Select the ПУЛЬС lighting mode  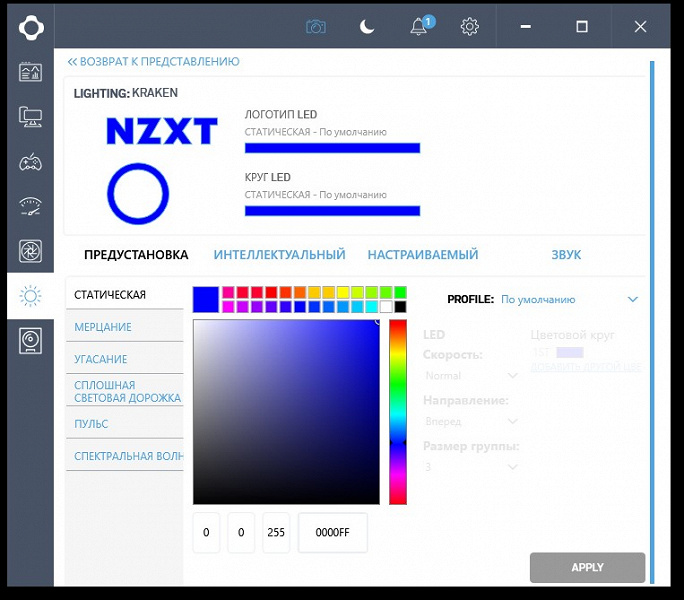(x=125, y=423)
